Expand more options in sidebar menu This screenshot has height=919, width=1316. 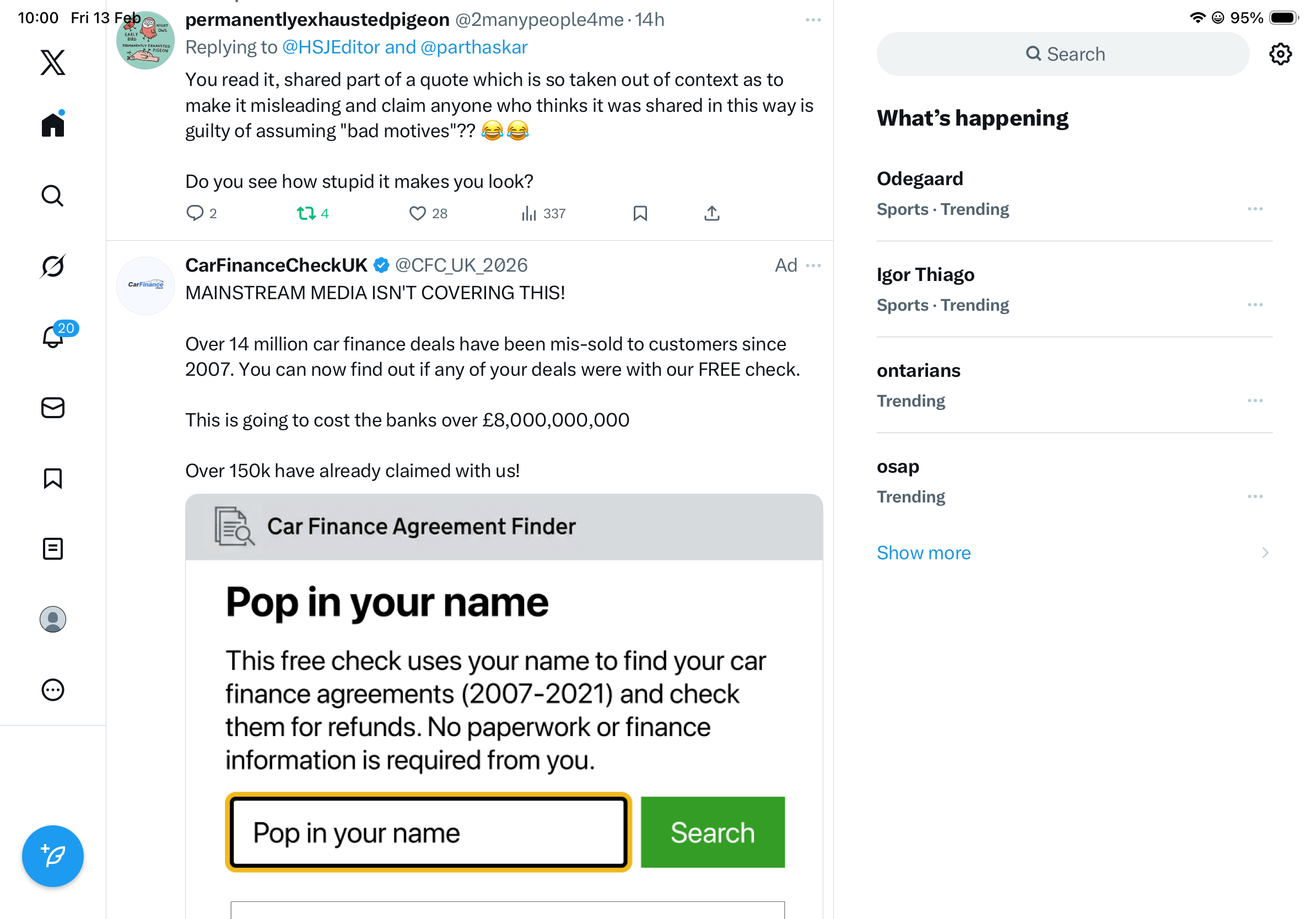click(53, 690)
